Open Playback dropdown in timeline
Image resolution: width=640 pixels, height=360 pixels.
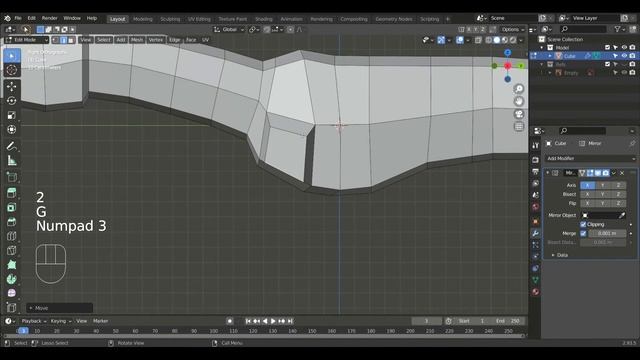click(34, 321)
